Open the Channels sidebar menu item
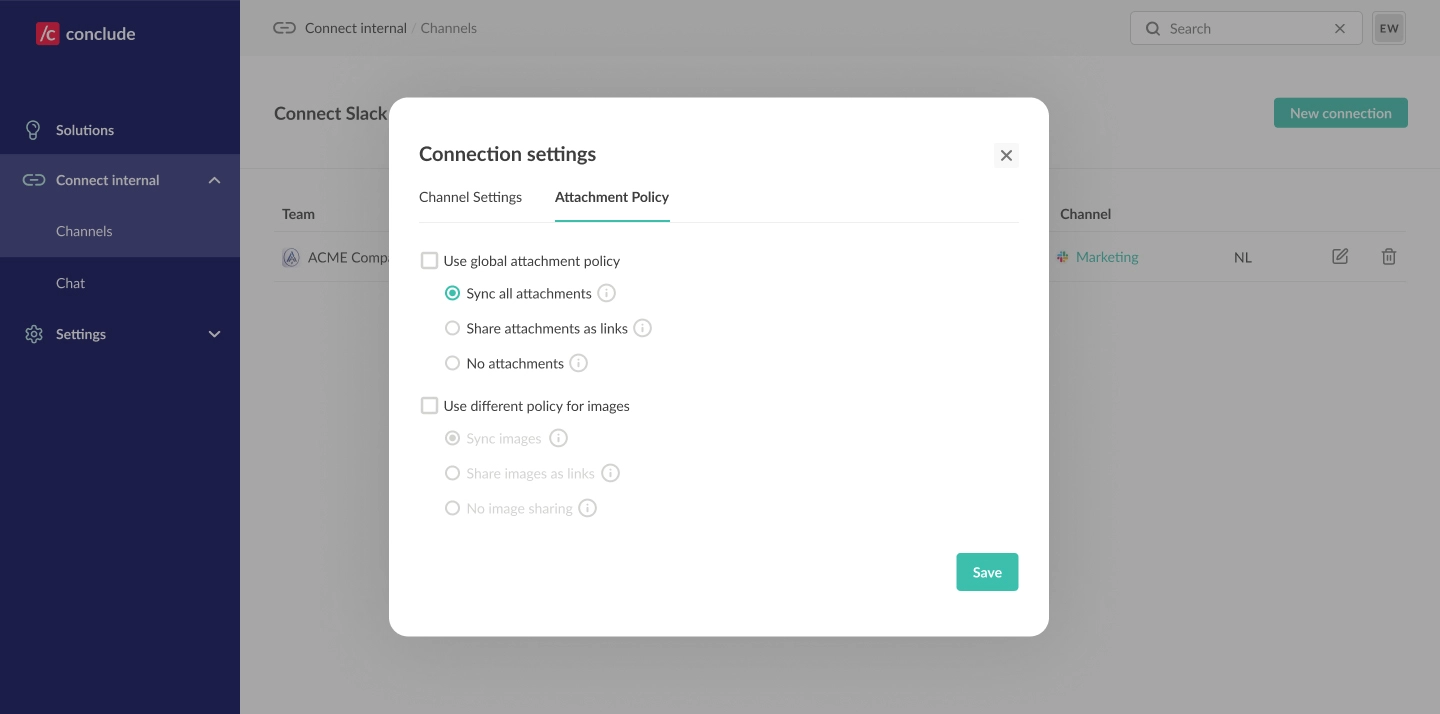The height and width of the screenshot is (714, 1440). (84, 231)
